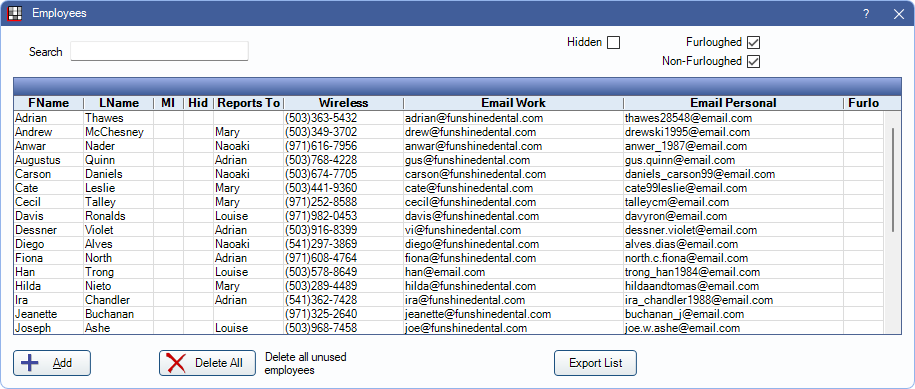915x389 pixels.
Task: Sort by the Furlo column header
Action: coord(864,103)
